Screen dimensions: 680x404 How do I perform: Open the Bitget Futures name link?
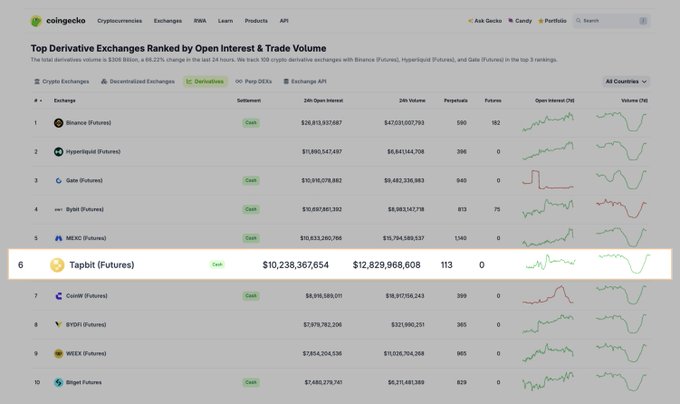(84, 382)
